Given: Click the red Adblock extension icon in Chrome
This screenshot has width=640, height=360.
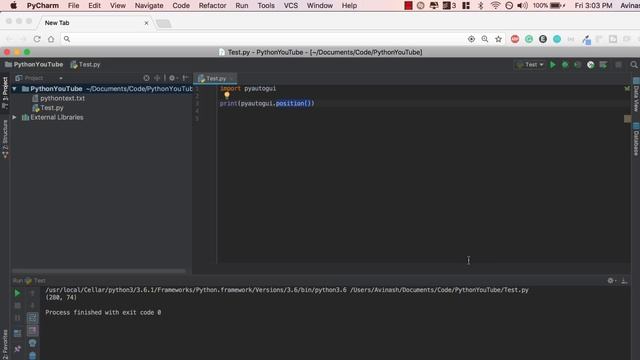Looking at the screenshot, I should (515, 39).
